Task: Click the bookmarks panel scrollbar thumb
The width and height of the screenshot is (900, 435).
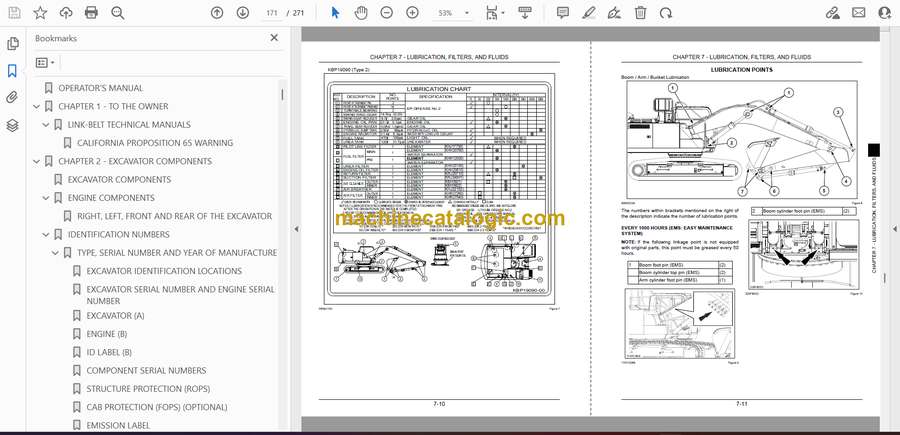Action: 282,95
